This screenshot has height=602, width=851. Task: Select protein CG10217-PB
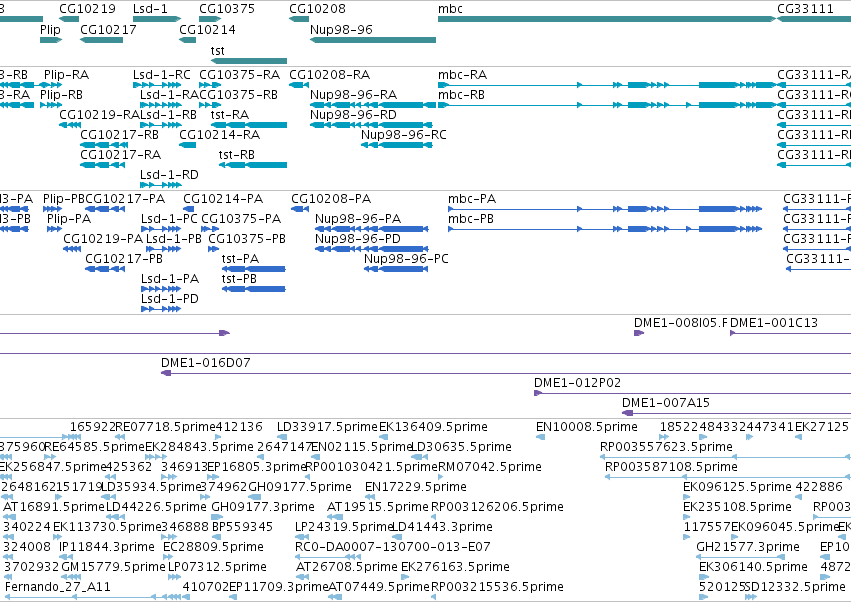tap(105, 269)
